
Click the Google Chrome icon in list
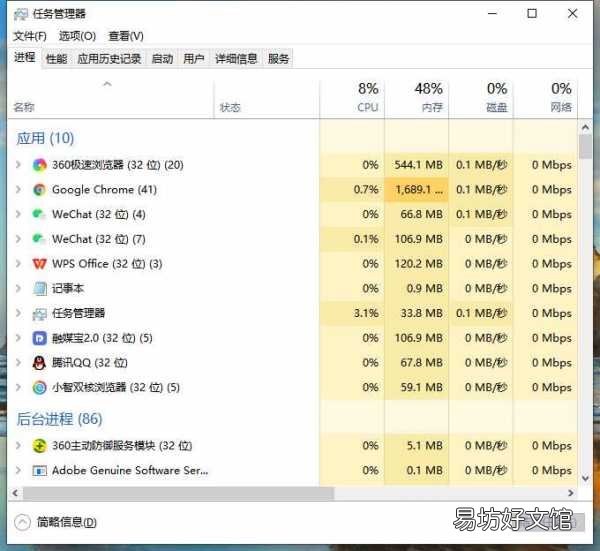tap(39, 190)
